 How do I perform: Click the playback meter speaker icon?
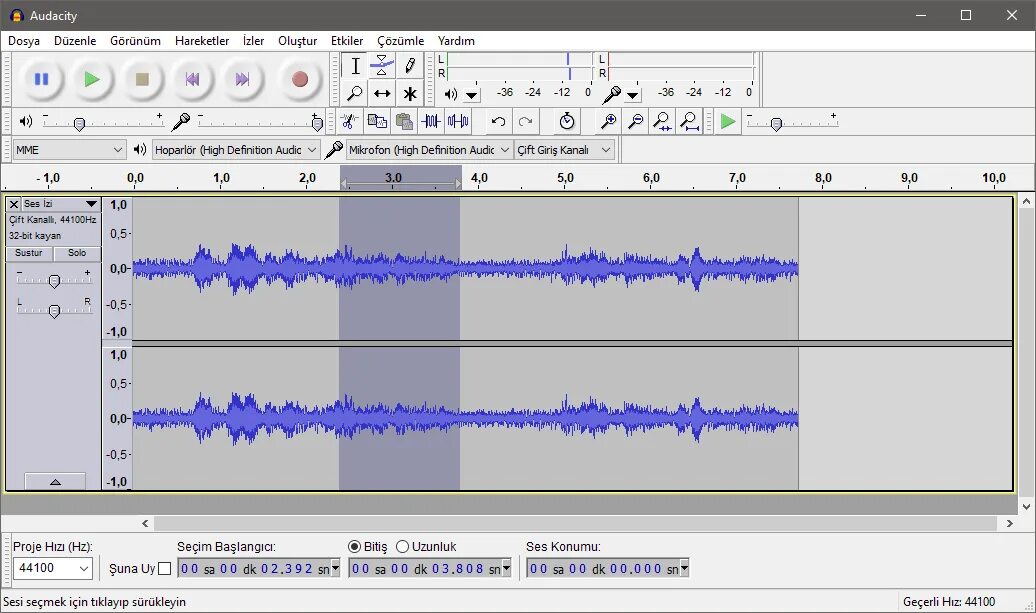[x=451, y=94]
